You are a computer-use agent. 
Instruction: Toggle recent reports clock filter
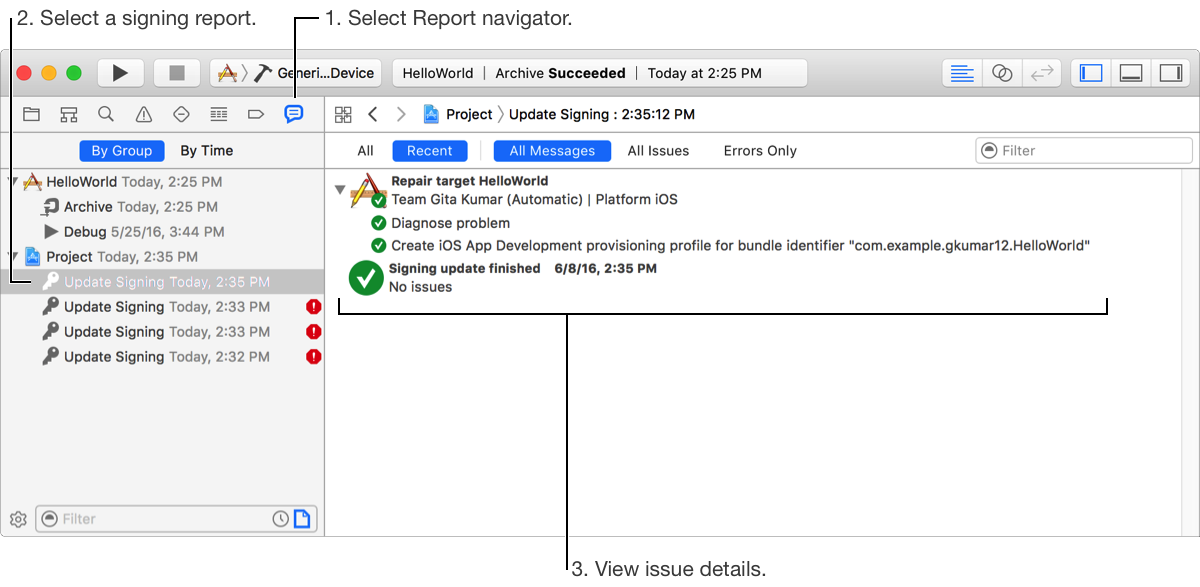(x=281, y=519)
